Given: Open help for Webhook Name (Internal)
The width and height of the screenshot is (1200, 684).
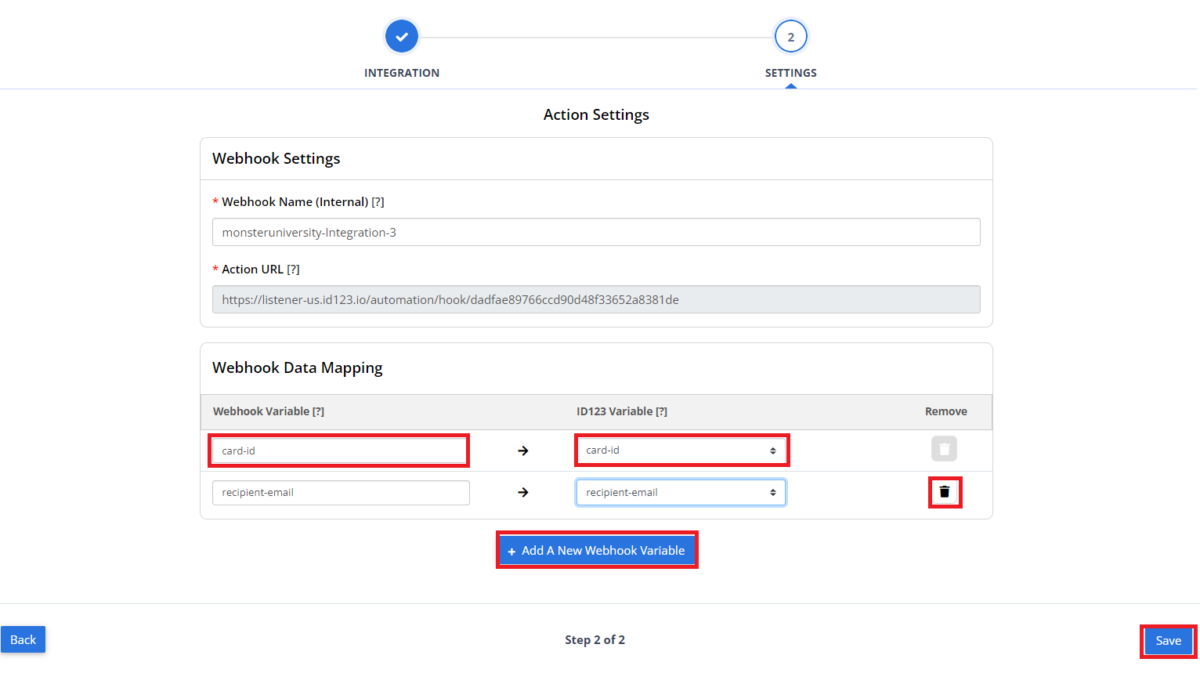Looking at the screenshot, I should [377, 201].
